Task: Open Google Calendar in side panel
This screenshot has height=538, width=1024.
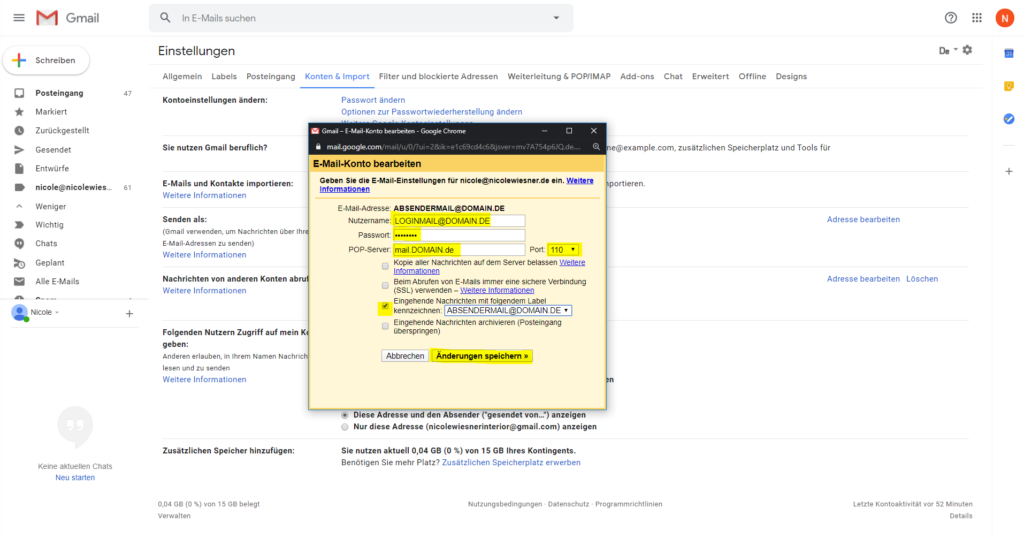Action: (1009, 51)
